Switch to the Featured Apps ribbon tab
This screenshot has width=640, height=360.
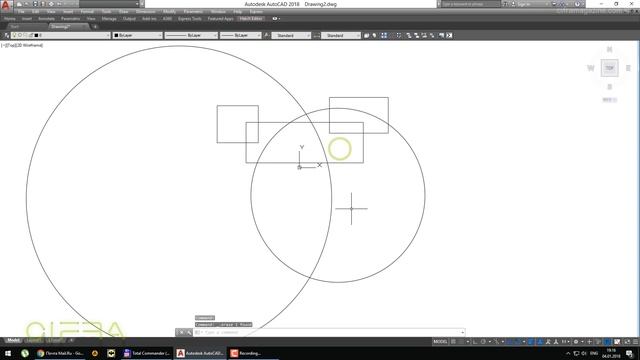[220, 19]
